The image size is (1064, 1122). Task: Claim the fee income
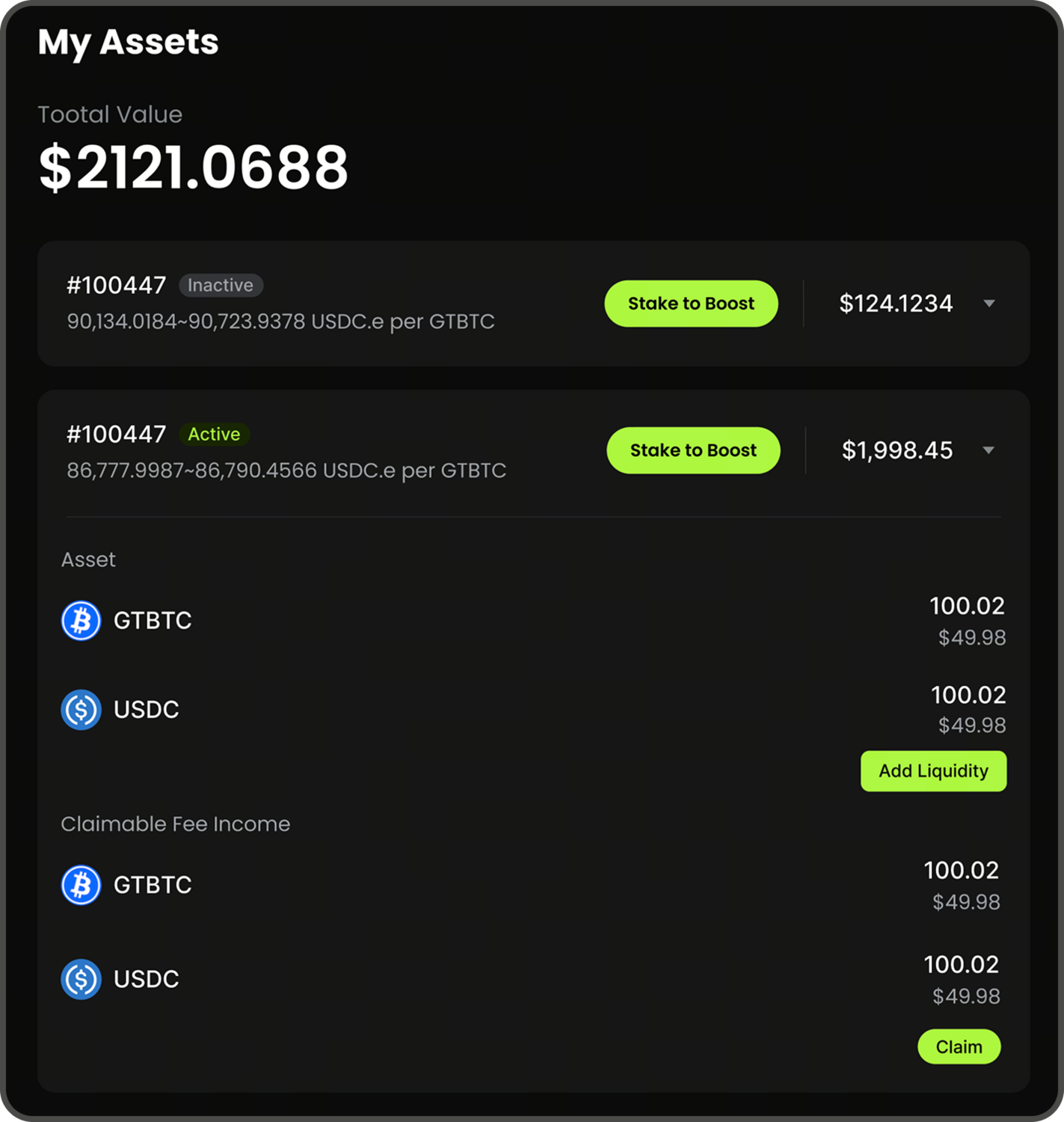click(959, 1046)
